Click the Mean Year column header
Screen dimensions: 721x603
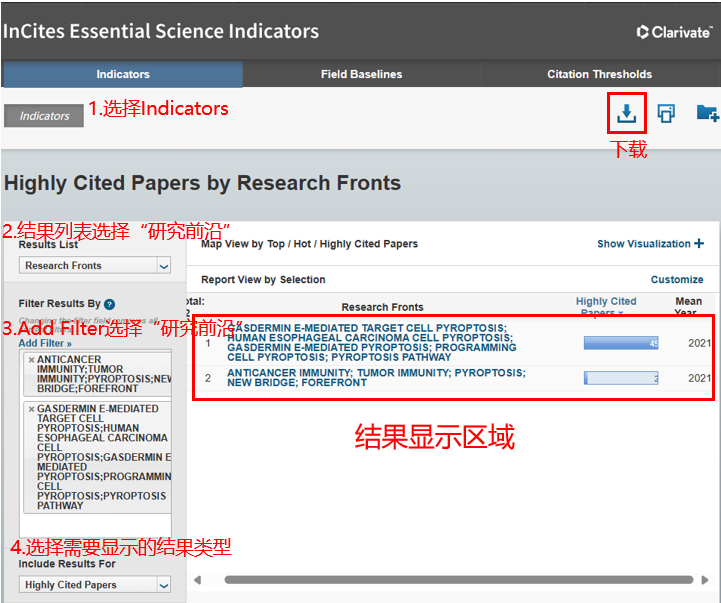[688, 306]
